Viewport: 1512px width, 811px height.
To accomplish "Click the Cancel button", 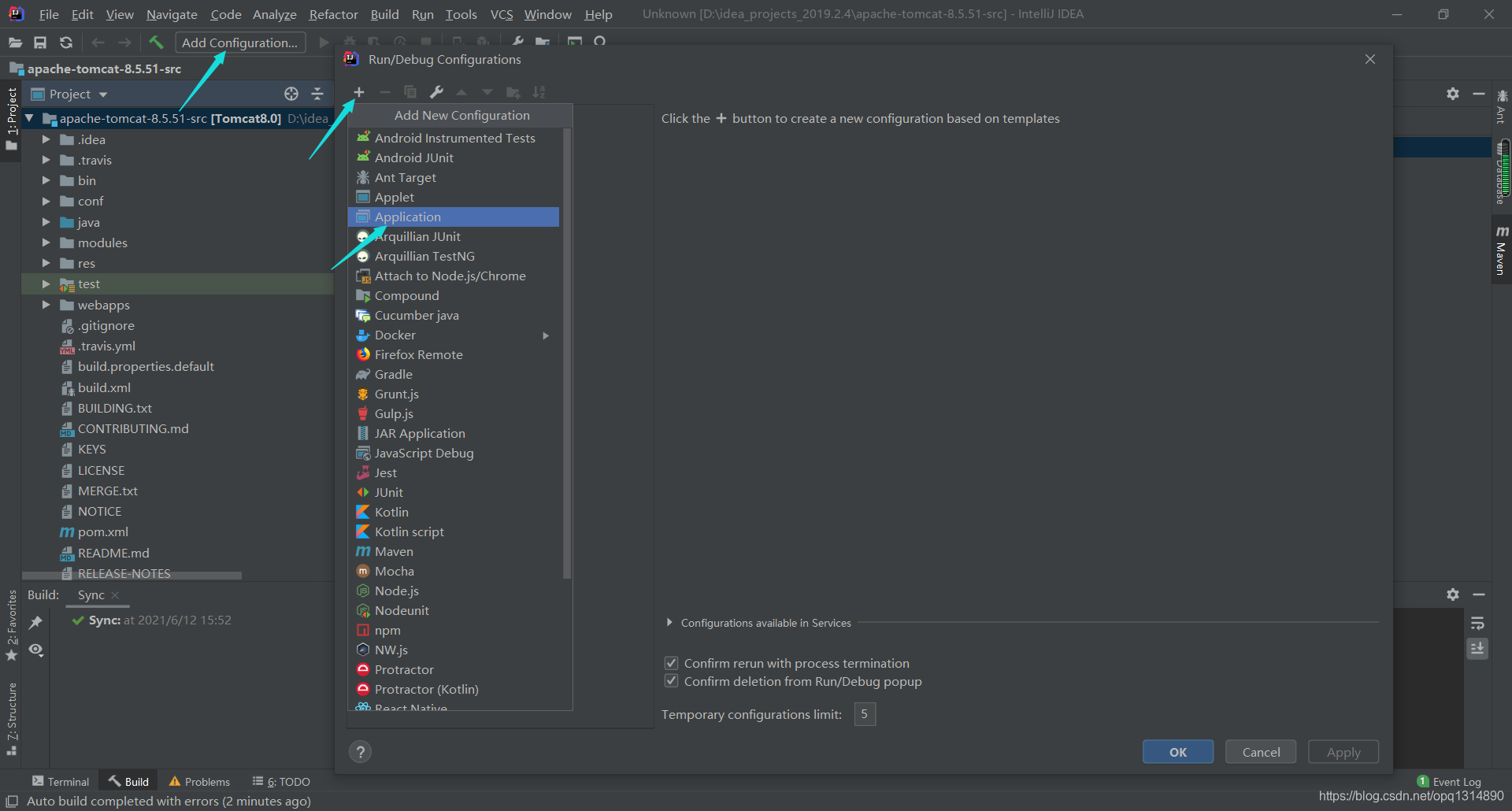I will pos(1261,752).
